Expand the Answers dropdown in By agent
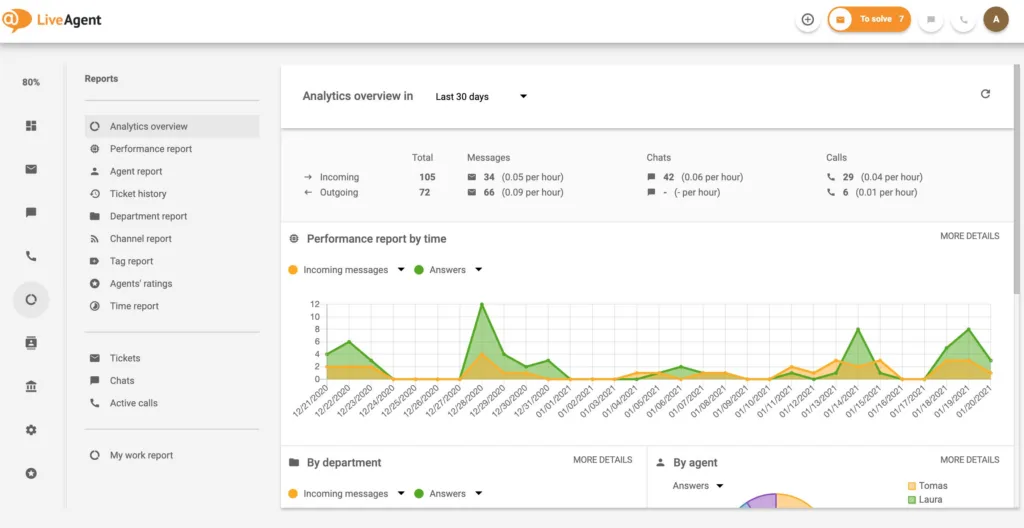Image resolution: width=1024 pixels, height=528 pixels. 720,486
